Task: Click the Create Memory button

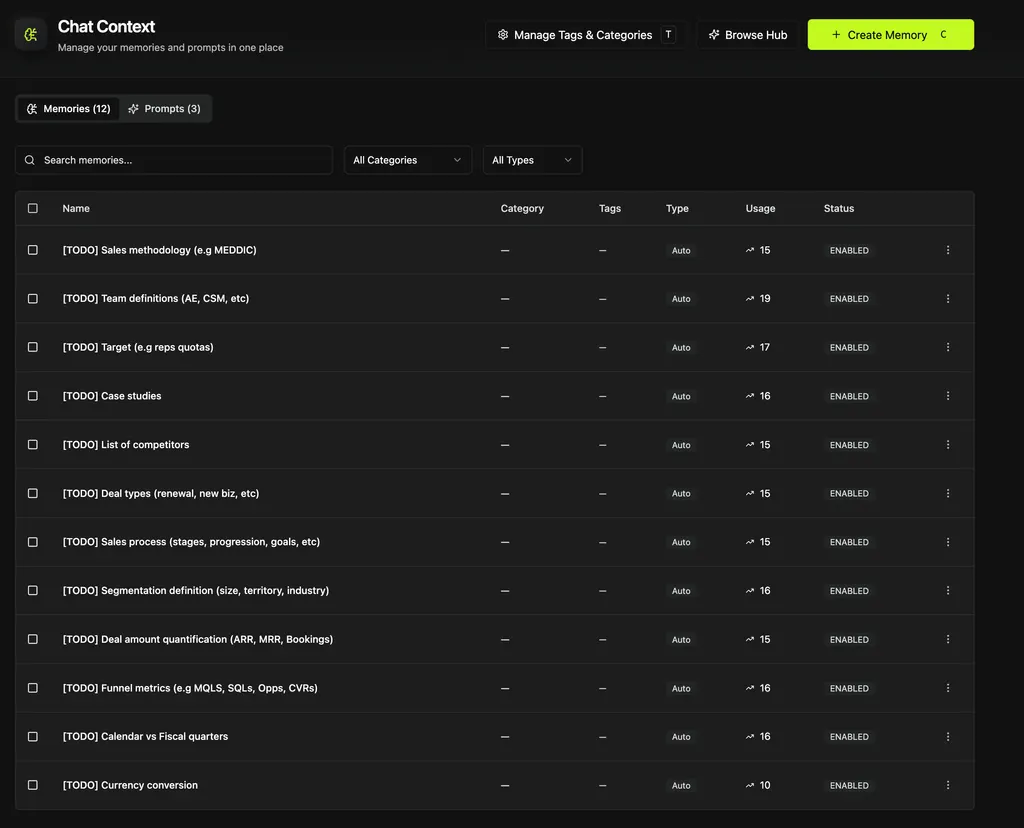Action: [x=890, y=35]
